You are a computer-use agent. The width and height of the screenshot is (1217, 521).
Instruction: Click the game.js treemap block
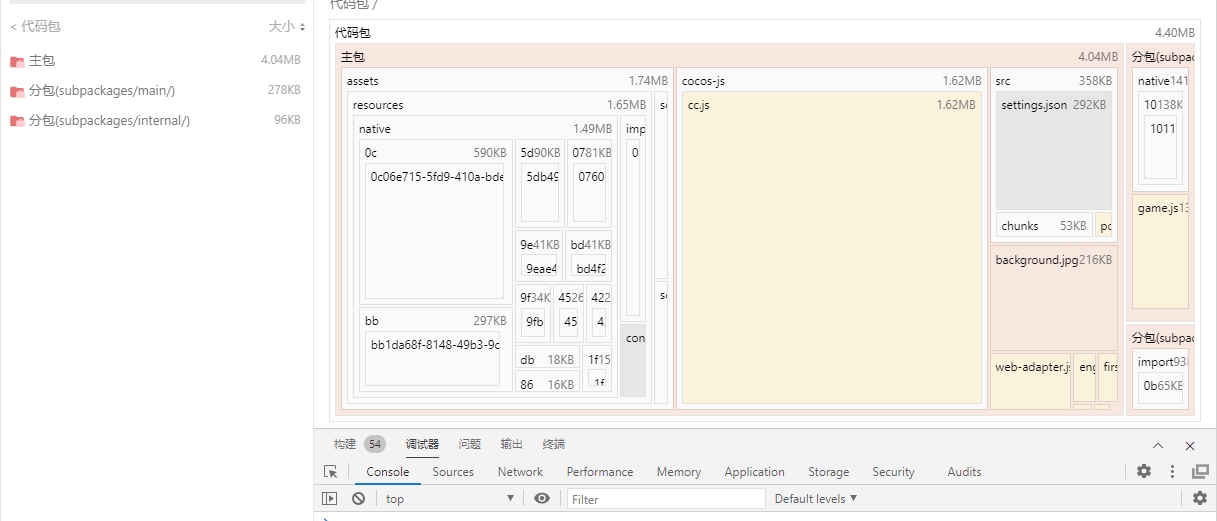pos(1160,252)
